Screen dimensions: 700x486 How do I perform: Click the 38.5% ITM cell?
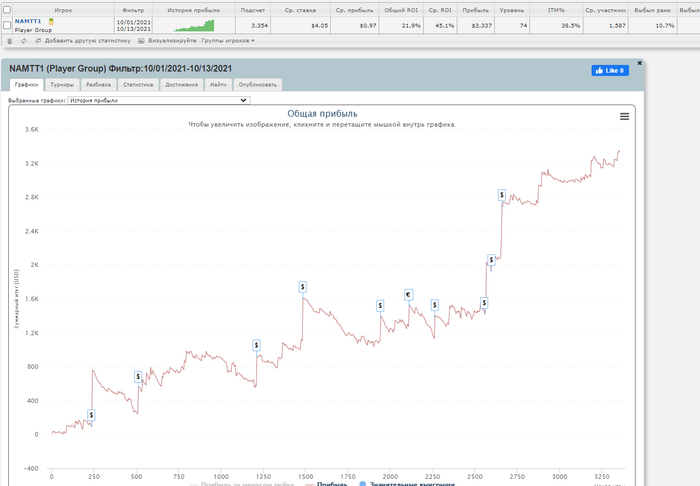tap(556, 25)
